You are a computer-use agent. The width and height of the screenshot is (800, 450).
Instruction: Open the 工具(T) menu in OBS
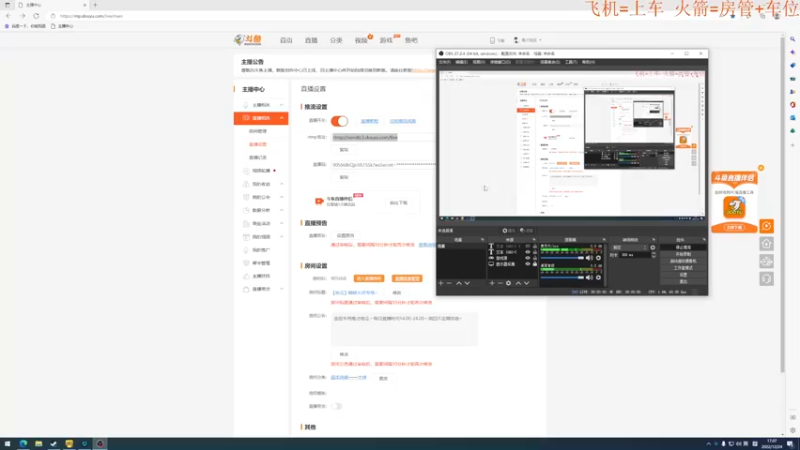click(x=571, y=62)
